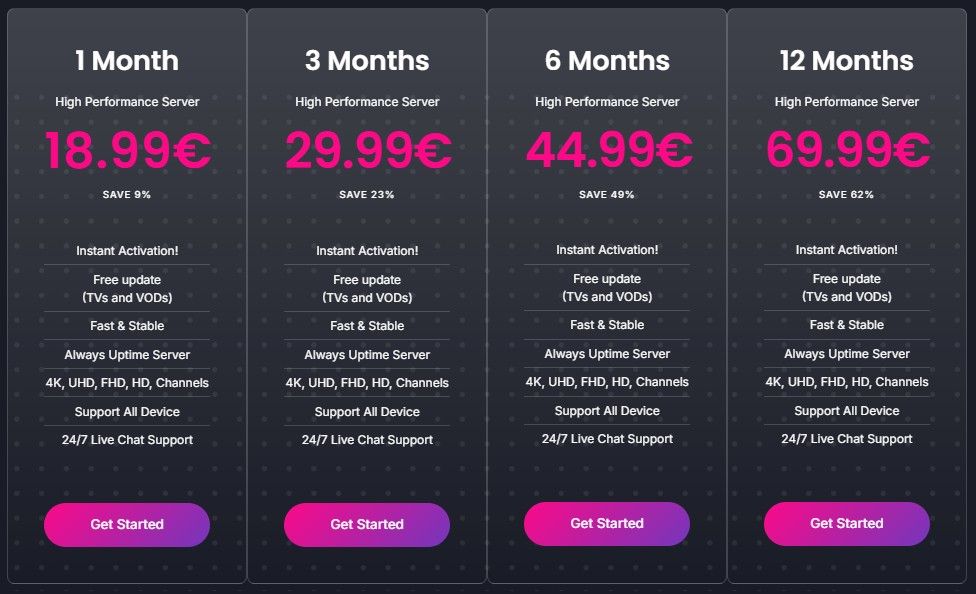Screen dimensions: 976x594
Task: Click the 18.99€ price label
Action: click(x=126, y=150)
